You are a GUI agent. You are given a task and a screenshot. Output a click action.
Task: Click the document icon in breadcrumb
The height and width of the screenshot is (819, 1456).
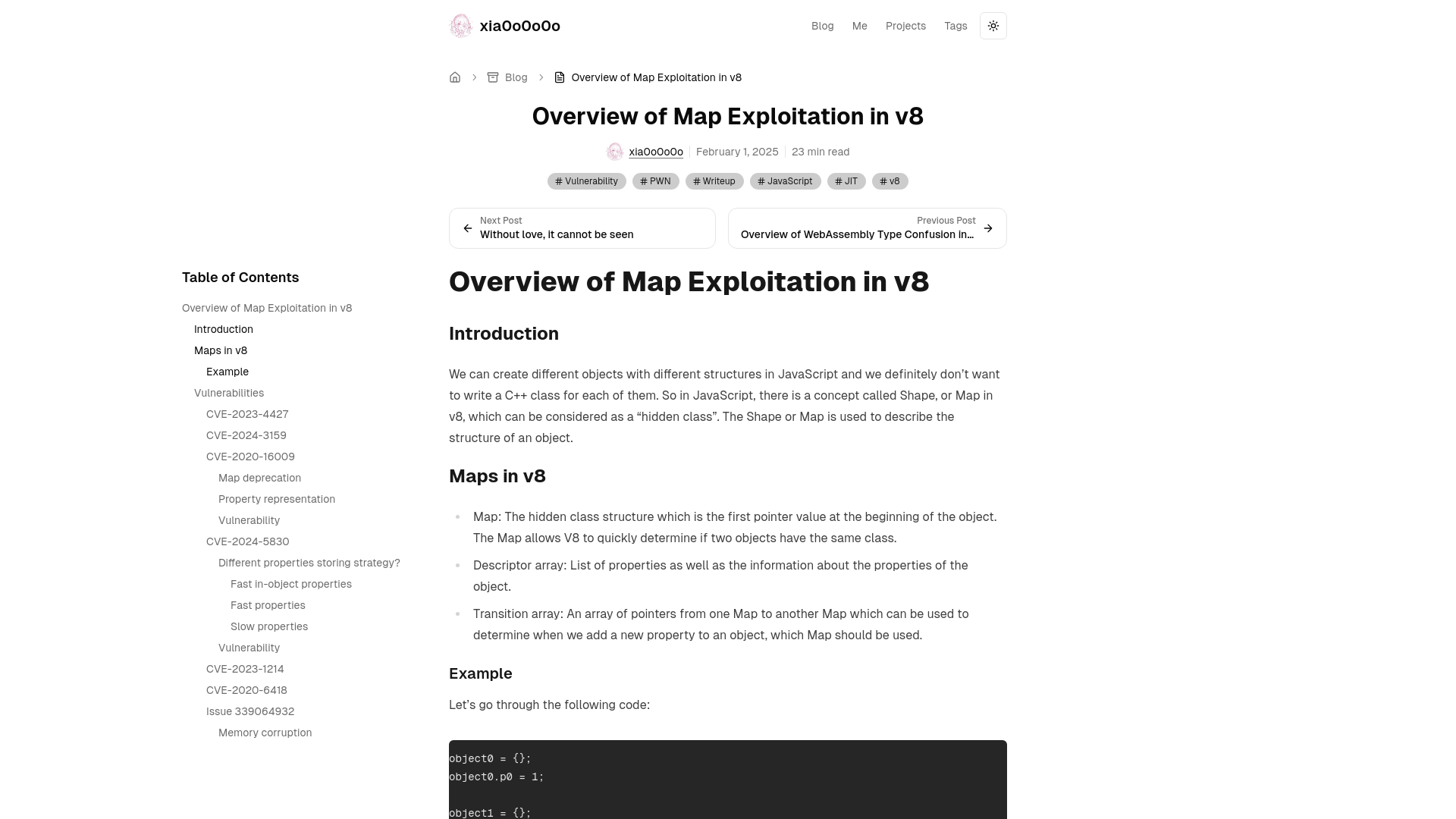pyautogui.click(x=560, y=77)
